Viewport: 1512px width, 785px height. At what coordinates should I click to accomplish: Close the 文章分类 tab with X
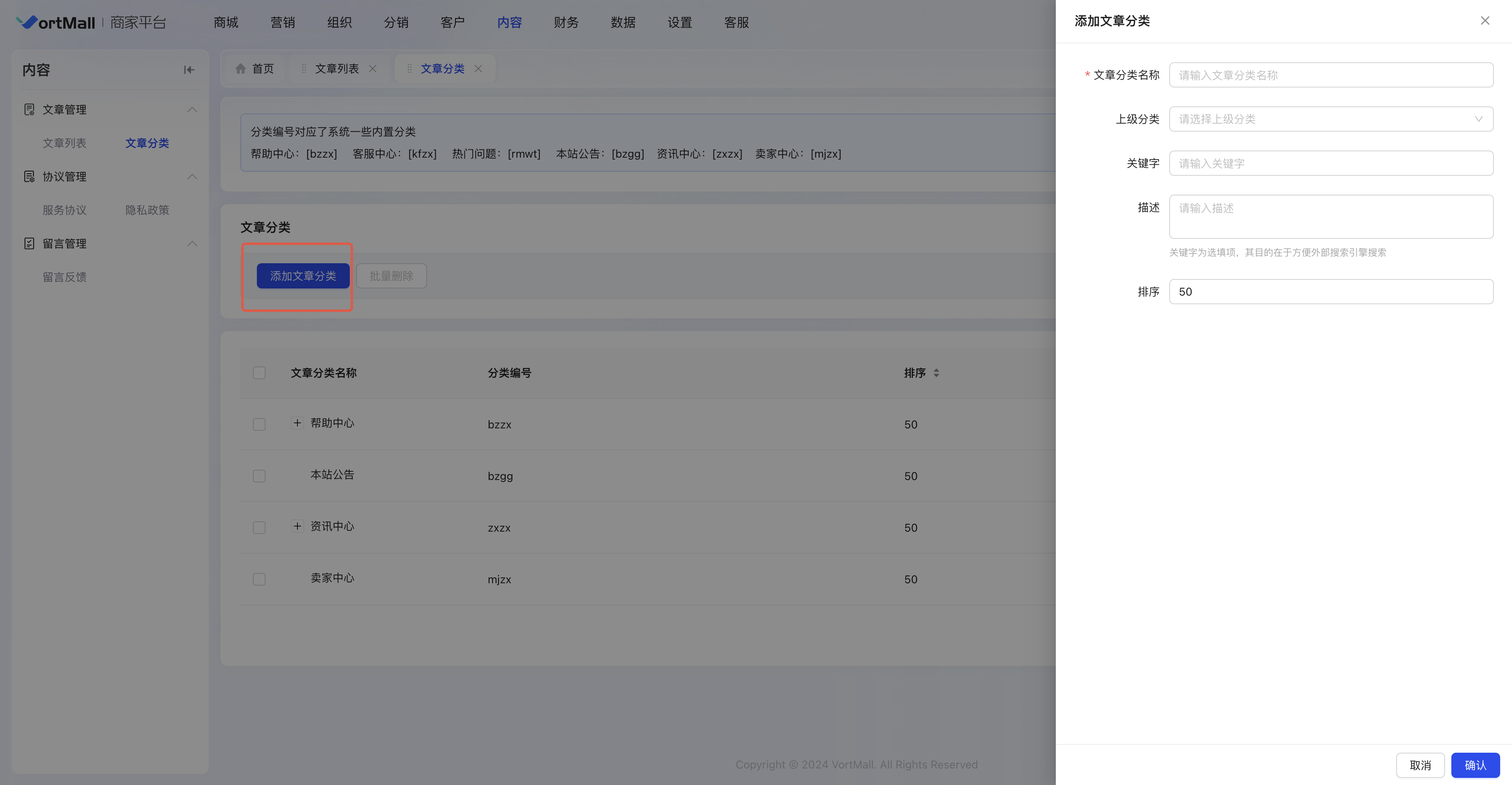(x=478, y=69)
